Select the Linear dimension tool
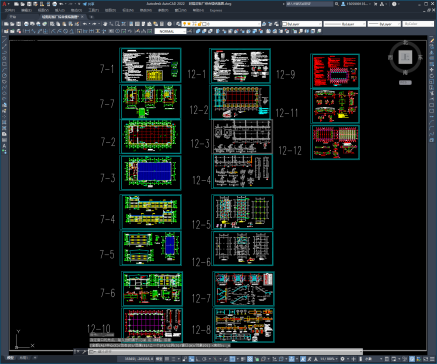This screenshot has width=437, height=364. pyautogui.click(x=27, y=31)
